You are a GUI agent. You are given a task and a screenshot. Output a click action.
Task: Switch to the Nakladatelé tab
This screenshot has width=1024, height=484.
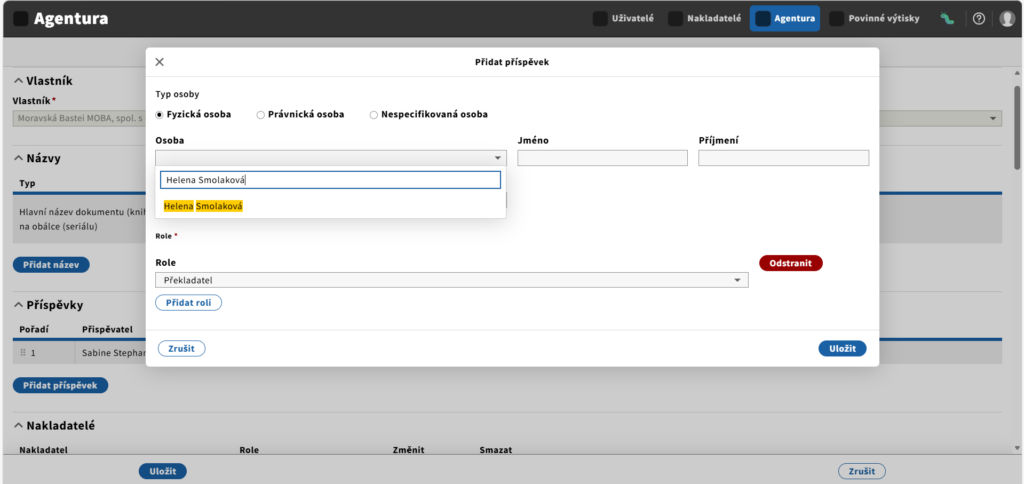click(705, 19)
